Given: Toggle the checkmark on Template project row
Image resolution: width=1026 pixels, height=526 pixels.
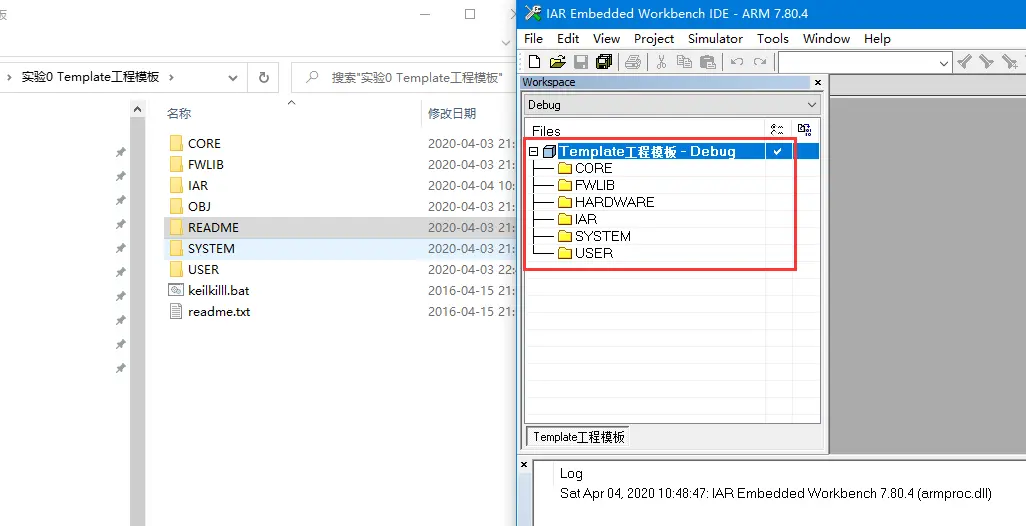Looking at the screenshot, I should 777,152.
